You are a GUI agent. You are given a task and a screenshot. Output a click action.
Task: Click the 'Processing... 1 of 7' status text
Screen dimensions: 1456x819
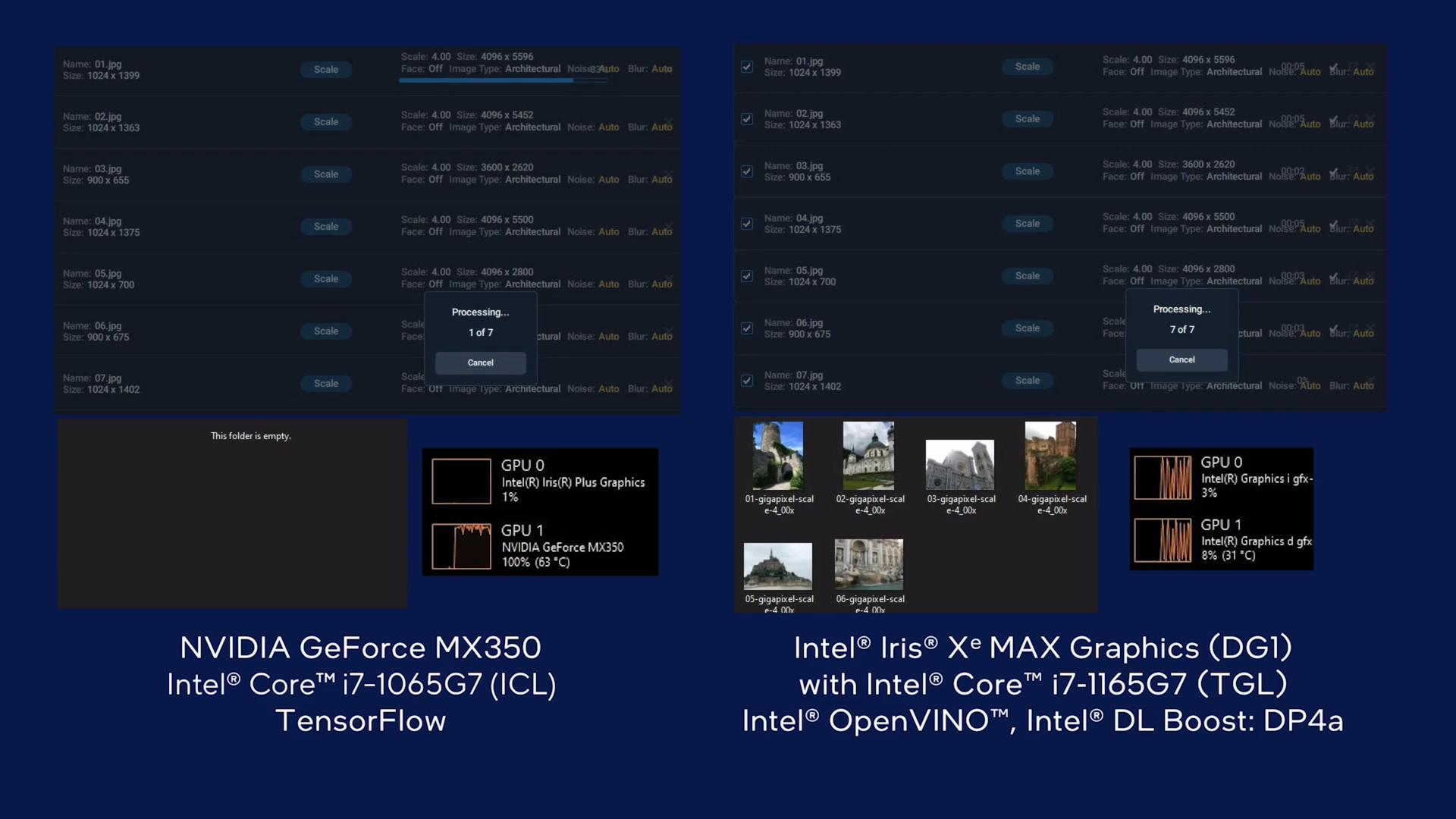click(x=481, y=322)
